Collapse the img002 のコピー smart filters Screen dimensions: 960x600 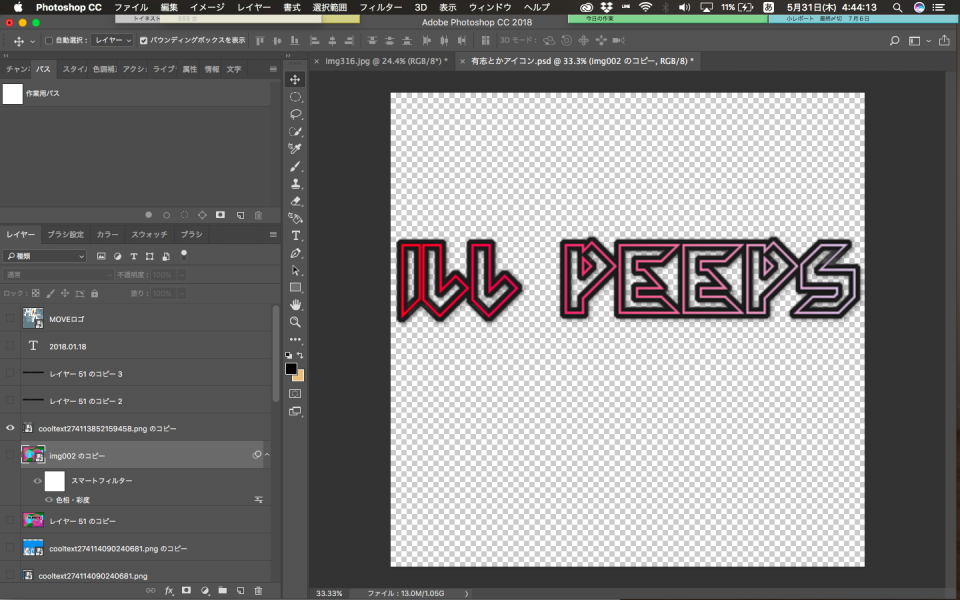coord(267,455)
